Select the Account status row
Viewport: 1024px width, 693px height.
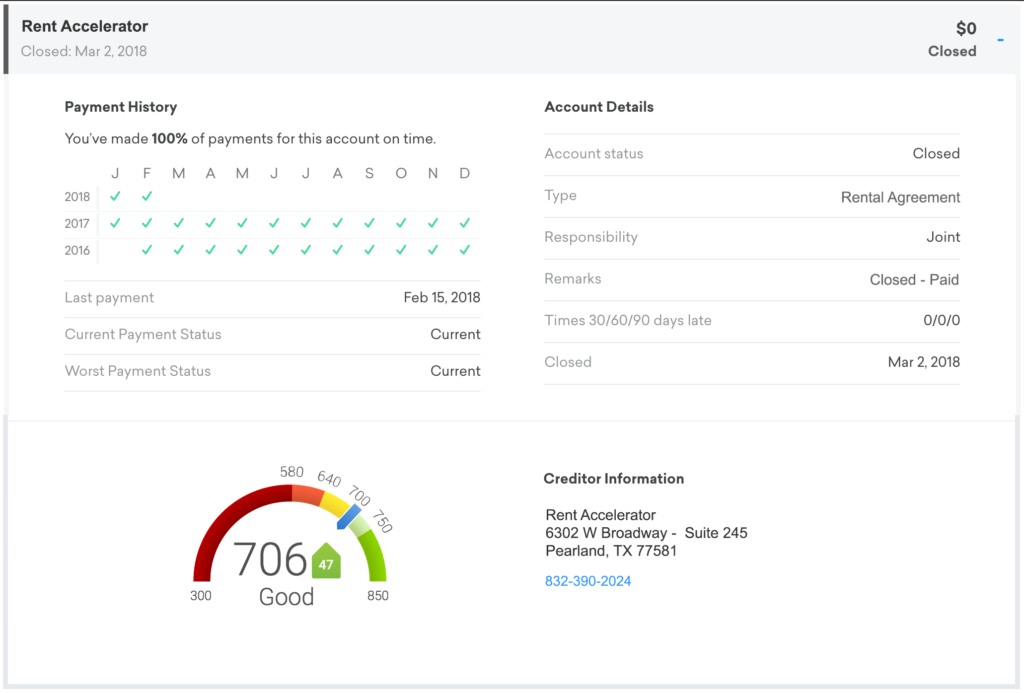751,154
